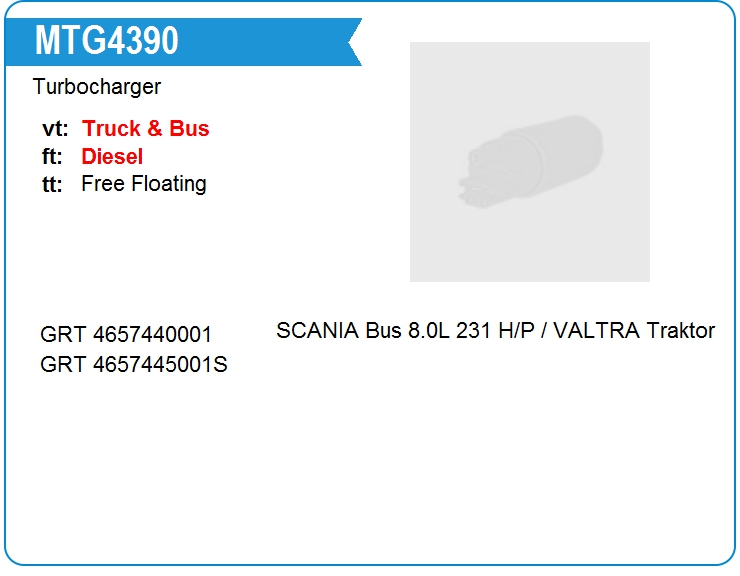Select the Turbocharger product type text
The width and height of the screenshot is (740, 576).
[x=97, y=87]
